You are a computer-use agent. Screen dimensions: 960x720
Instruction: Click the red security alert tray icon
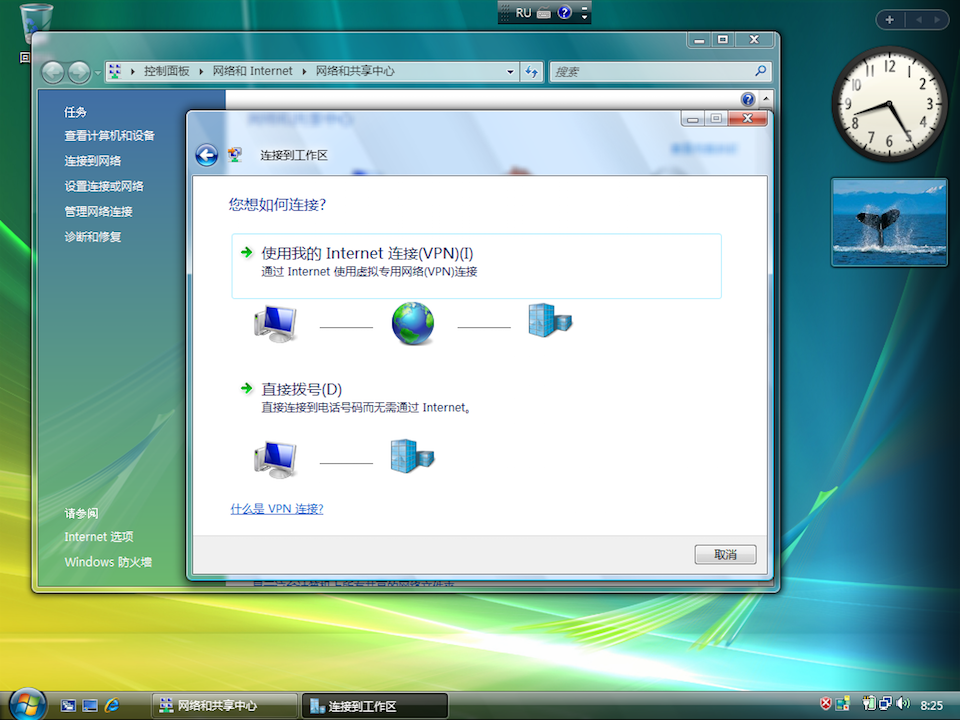[826, 704]
